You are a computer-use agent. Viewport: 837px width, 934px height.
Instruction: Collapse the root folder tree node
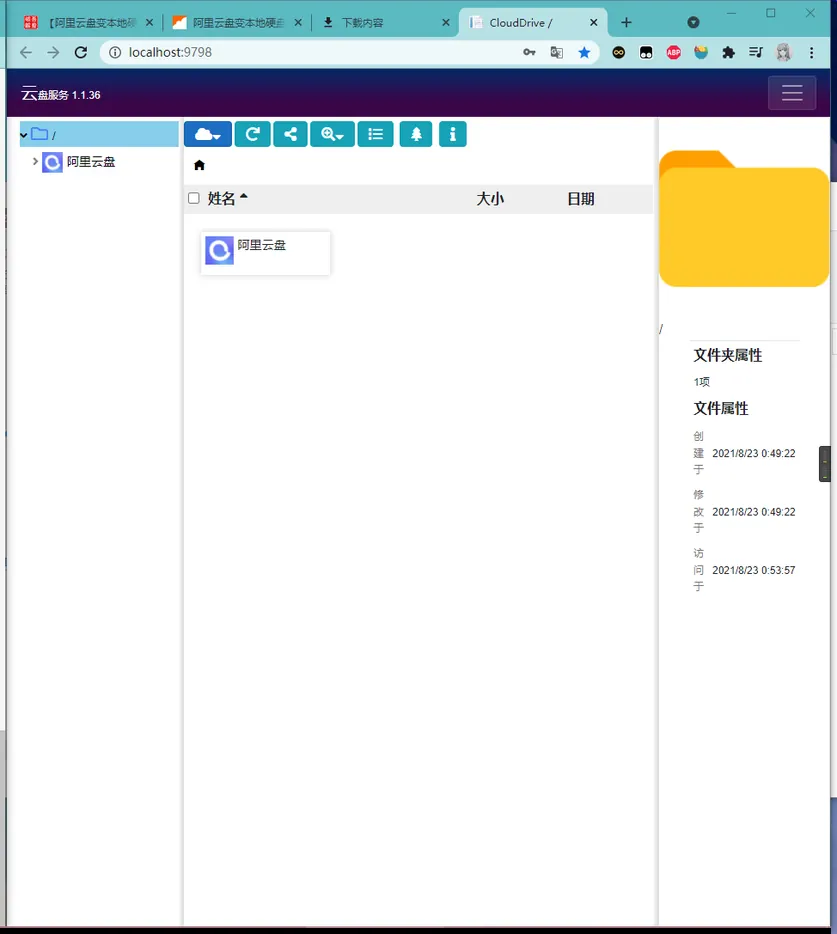(23, 135)
